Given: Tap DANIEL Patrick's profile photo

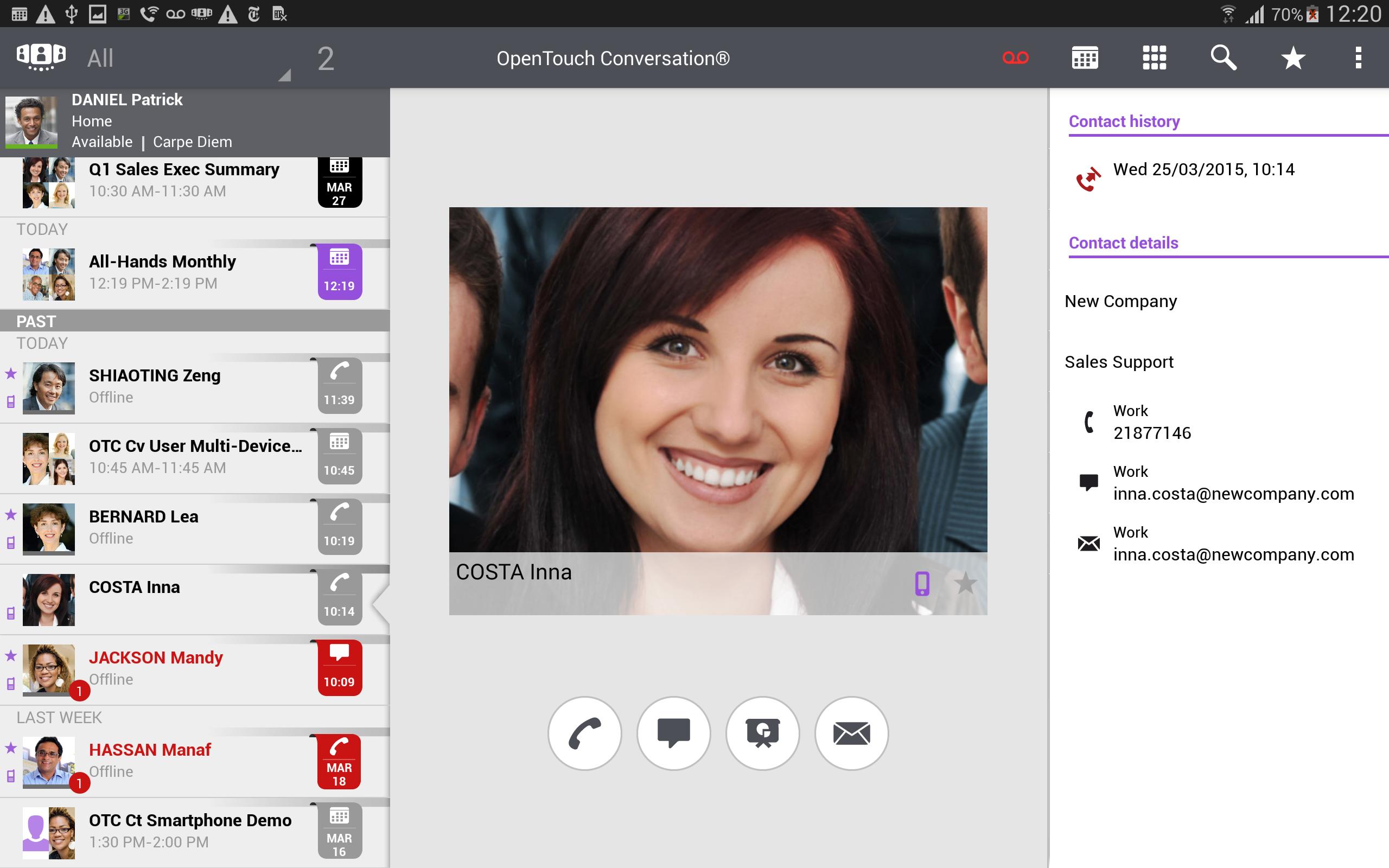Looking at the screenshot, I should pos(33,120).
